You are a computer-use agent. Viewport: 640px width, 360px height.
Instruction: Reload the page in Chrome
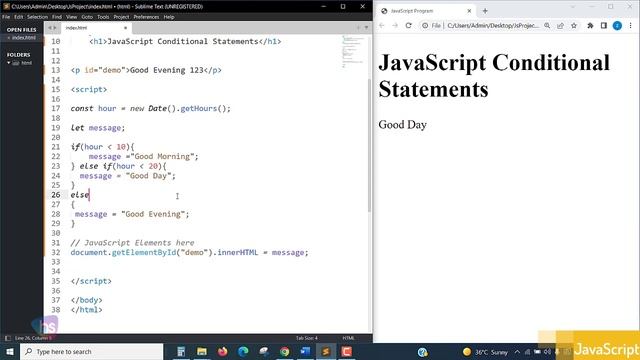coord(409,25)
